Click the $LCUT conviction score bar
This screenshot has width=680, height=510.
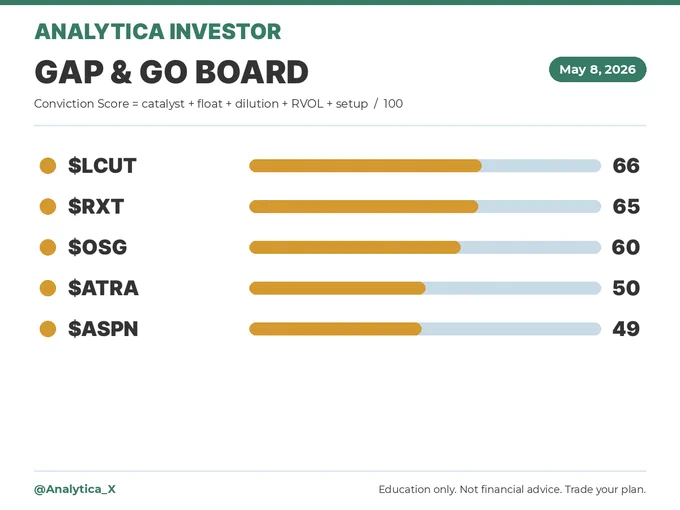[x=425, y=166]
